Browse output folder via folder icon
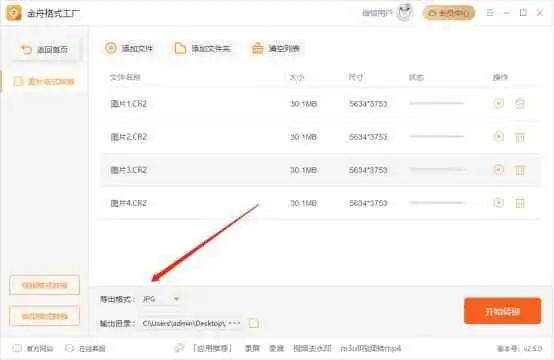The width and height of the screenshot is (554, 360). [254, 323]
